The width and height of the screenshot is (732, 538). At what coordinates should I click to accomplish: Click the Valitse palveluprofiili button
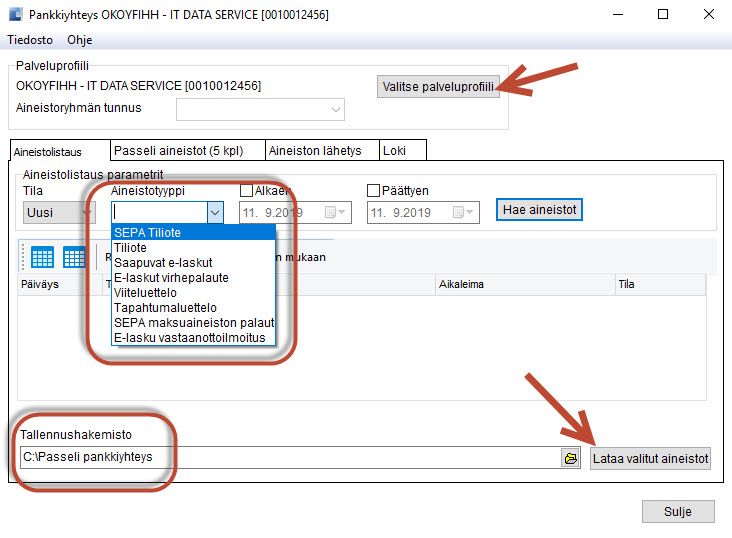click(x=438, y=86)
